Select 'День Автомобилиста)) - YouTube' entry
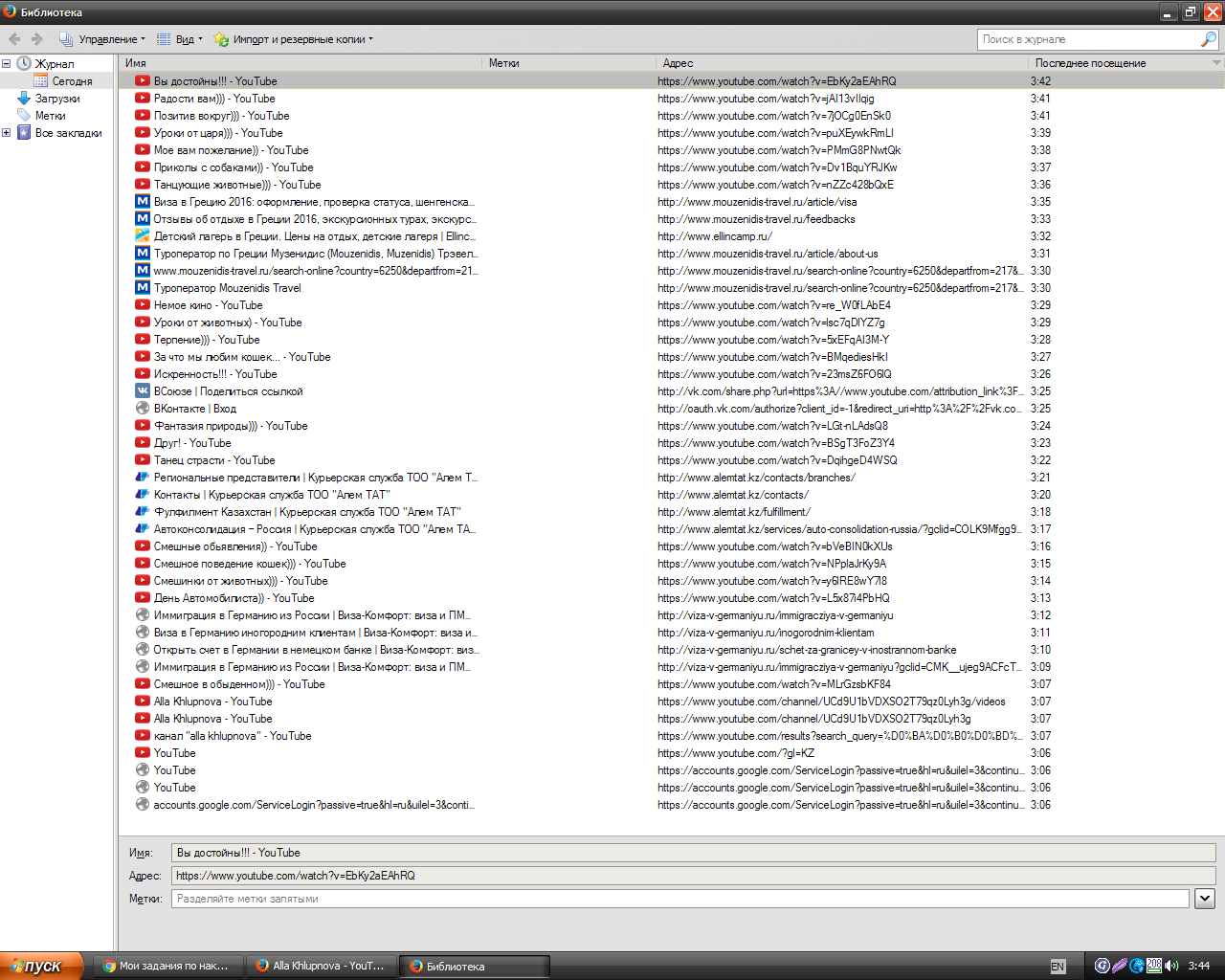Image resolution: width=1225 pixels, height=980 pixels. [x=672, y=598]
